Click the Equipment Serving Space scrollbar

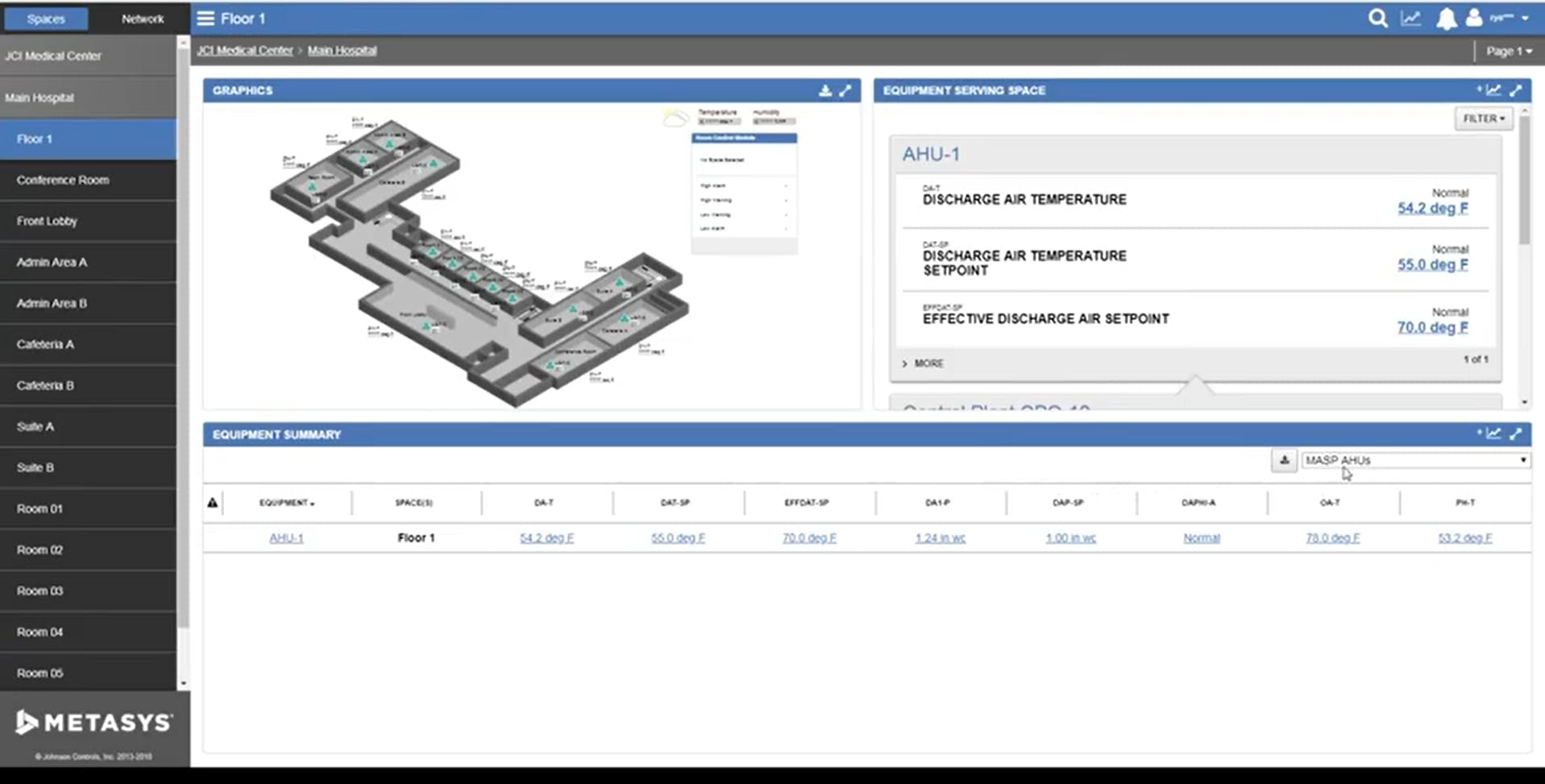(x=1524, y=179)
